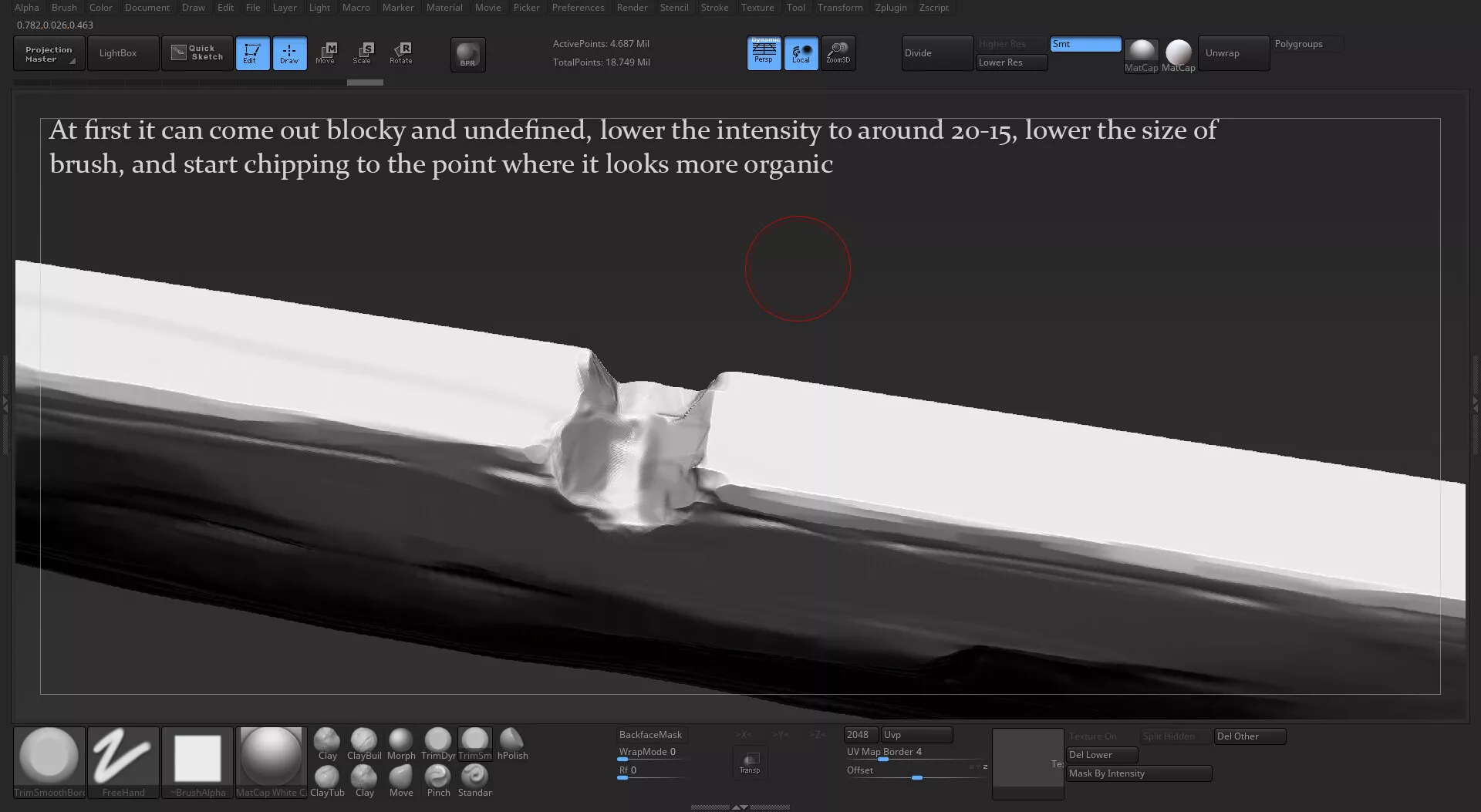Open the Transform menu
This screenshot has width=1481, height=812.
pyautogui.click(x=839, y=8)
